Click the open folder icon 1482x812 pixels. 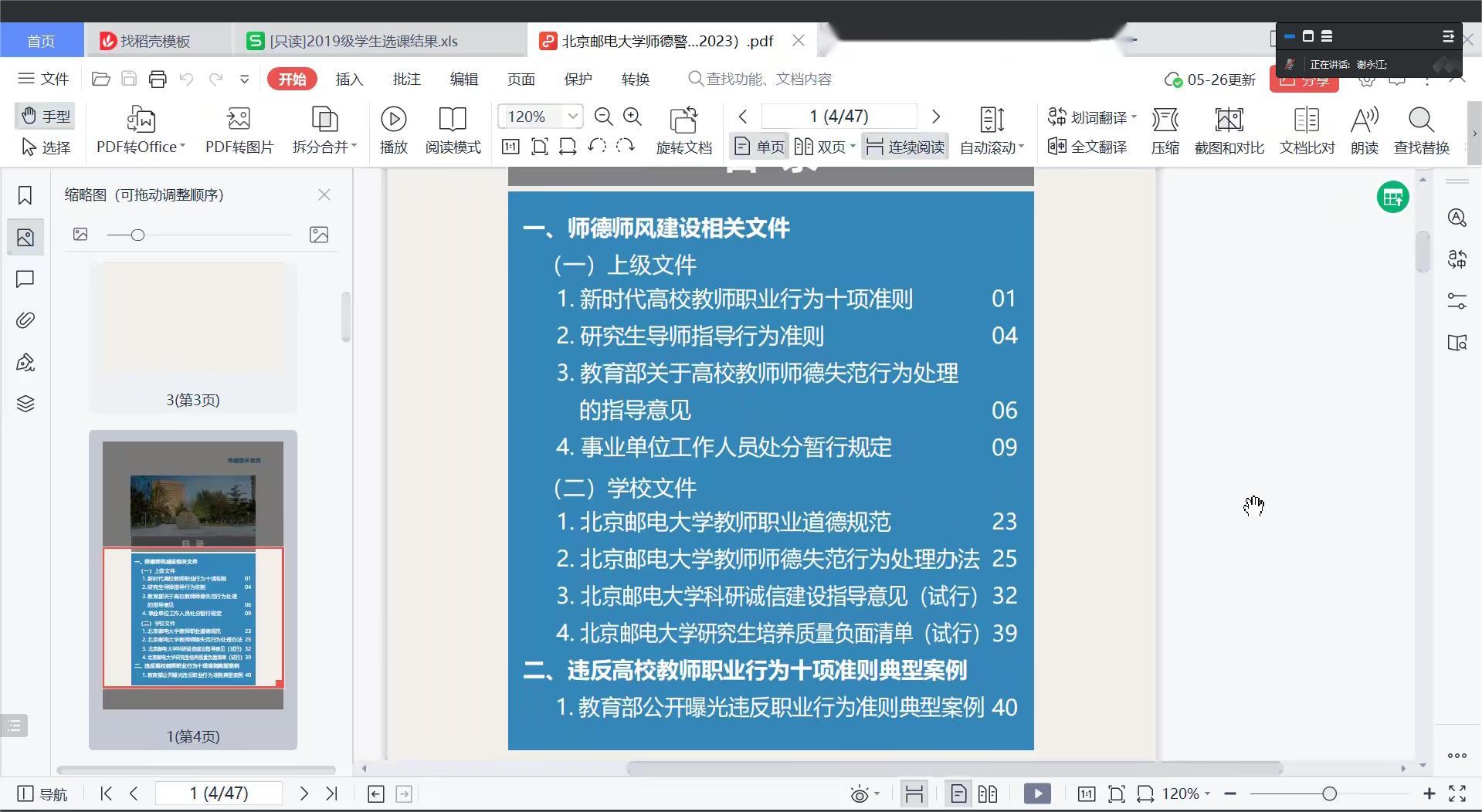(x=100, y=79)
